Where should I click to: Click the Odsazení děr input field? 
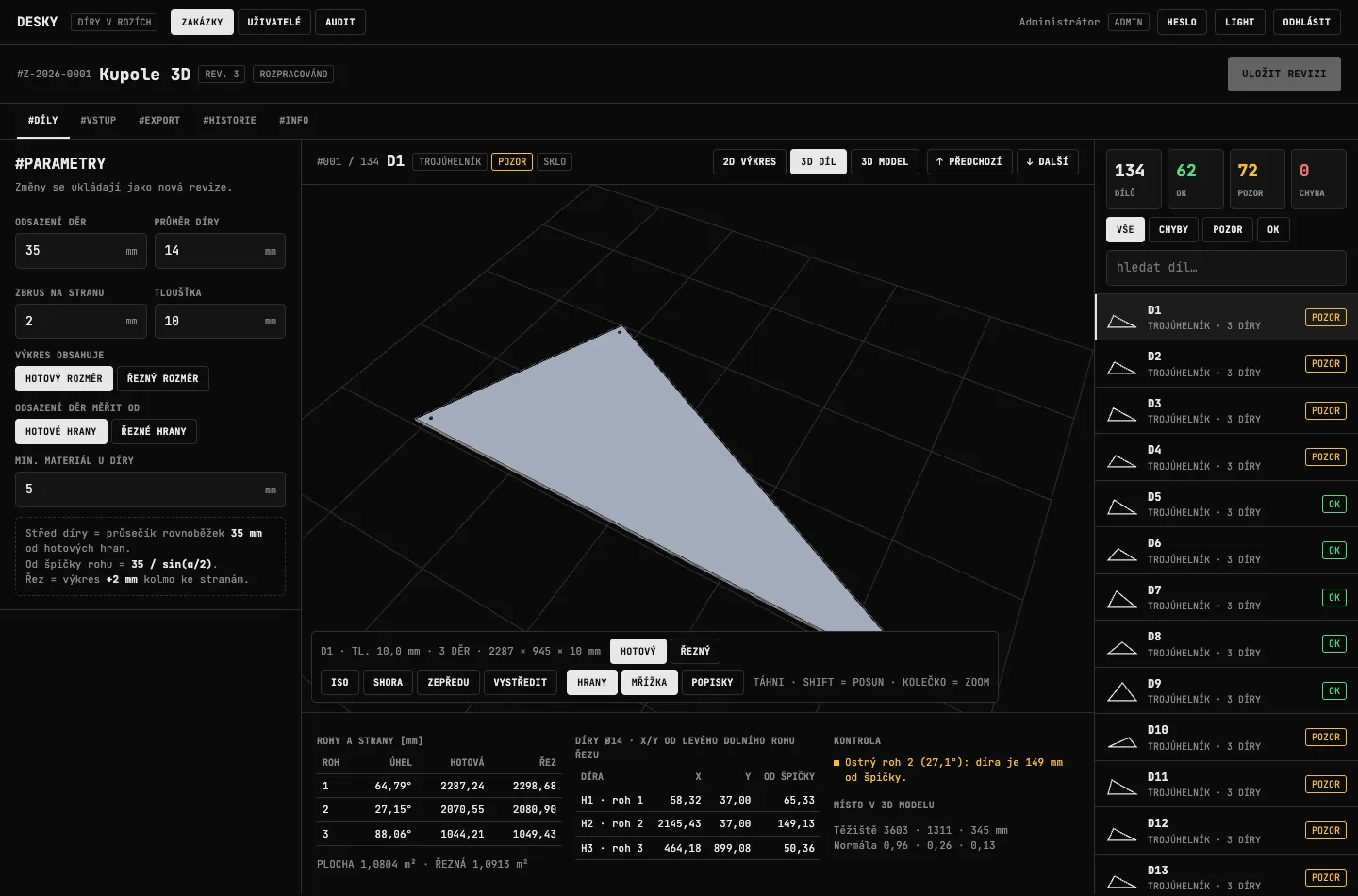point(81,251)
